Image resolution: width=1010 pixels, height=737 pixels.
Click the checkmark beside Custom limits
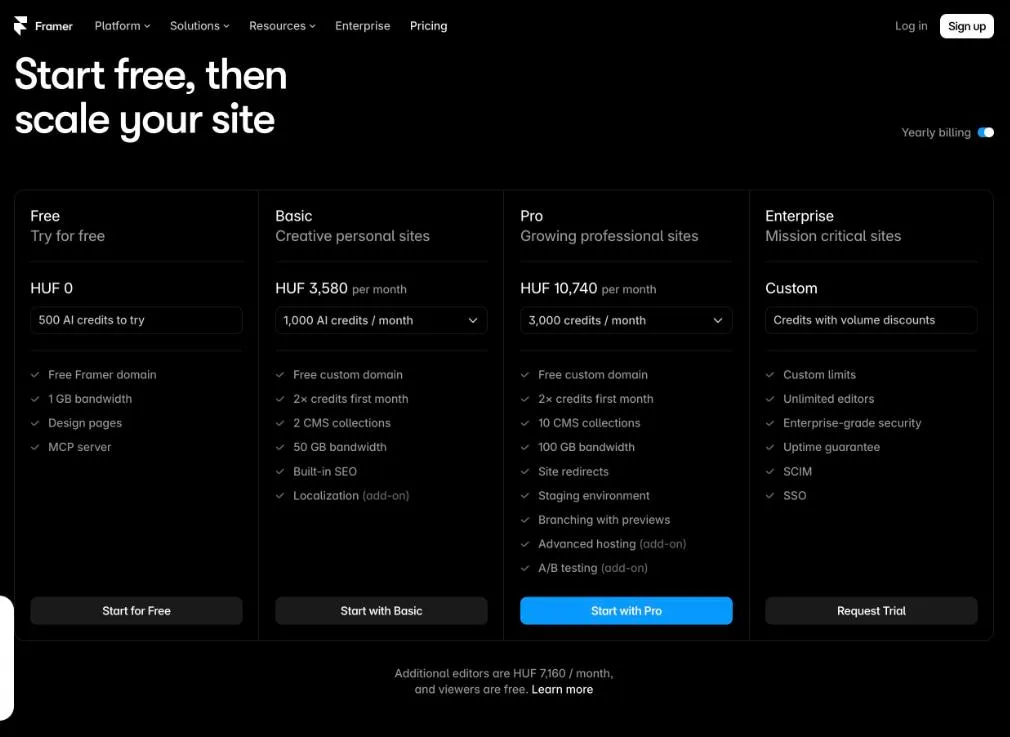770,375
